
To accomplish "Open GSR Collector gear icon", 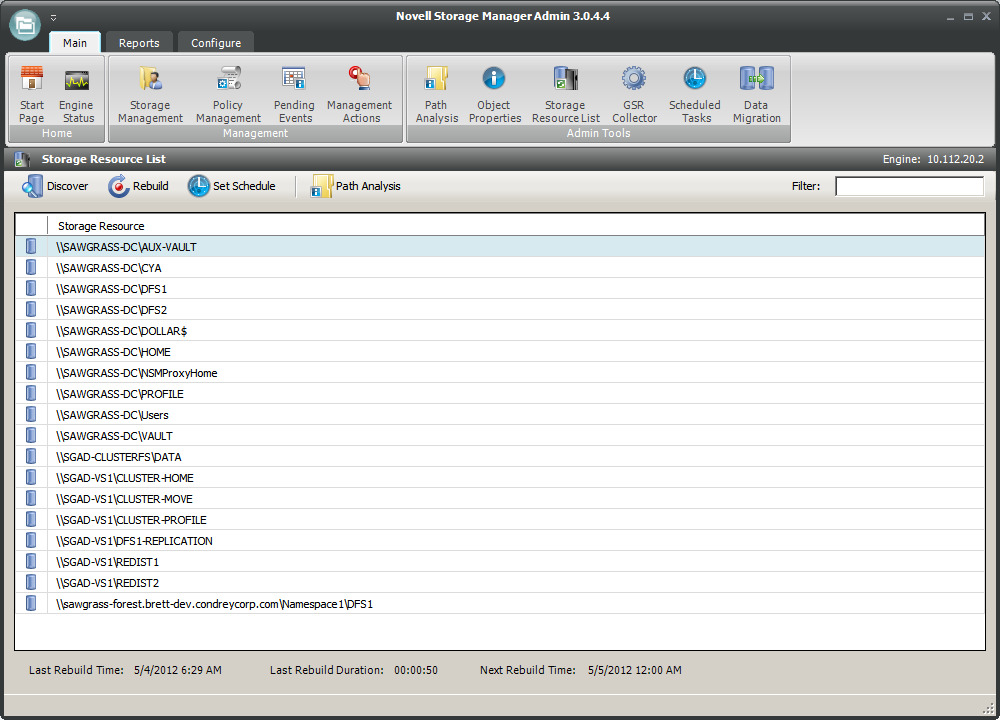I will coord(634,94).
